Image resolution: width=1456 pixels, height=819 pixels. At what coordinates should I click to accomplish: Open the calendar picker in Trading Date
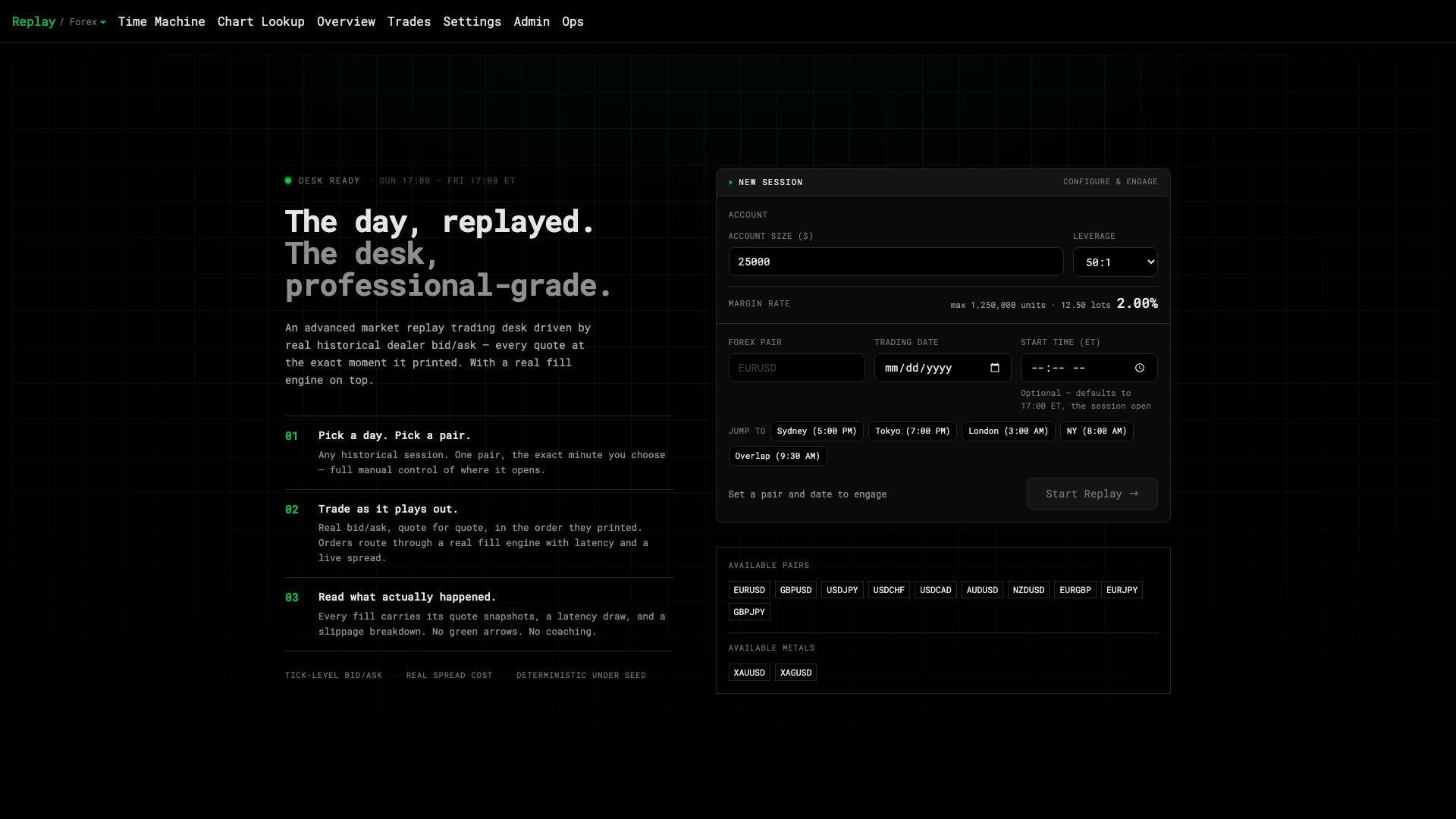point(995,368)
